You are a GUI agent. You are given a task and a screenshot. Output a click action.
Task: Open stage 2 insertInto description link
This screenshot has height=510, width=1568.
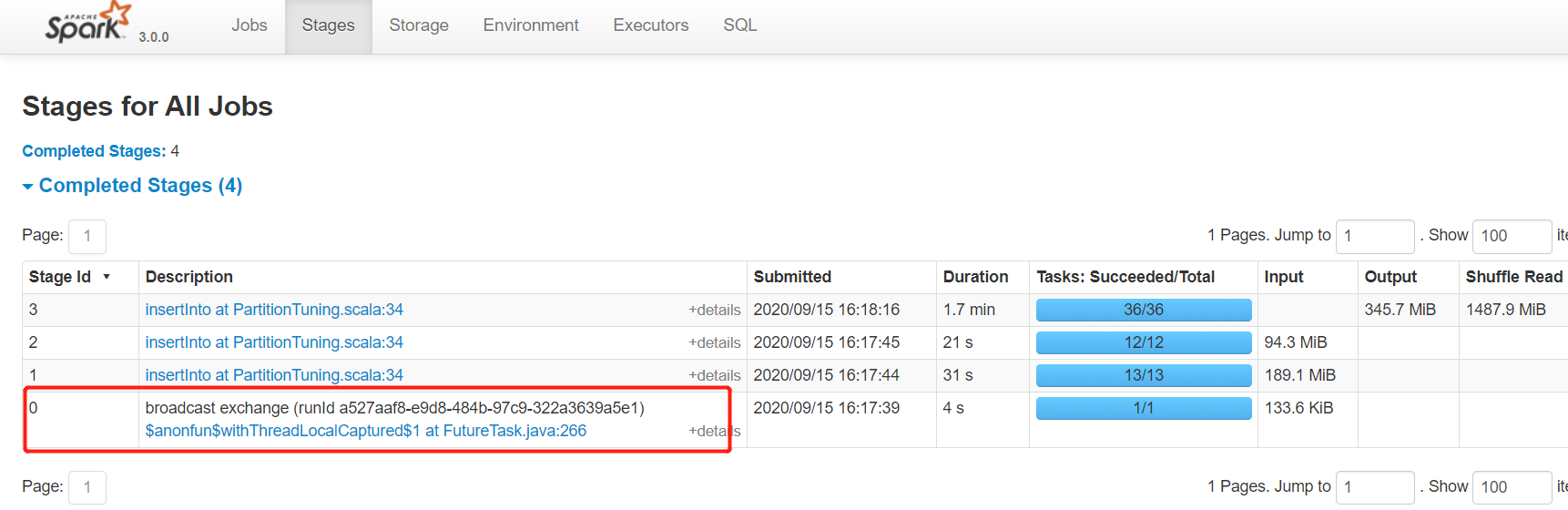point(274,342)
